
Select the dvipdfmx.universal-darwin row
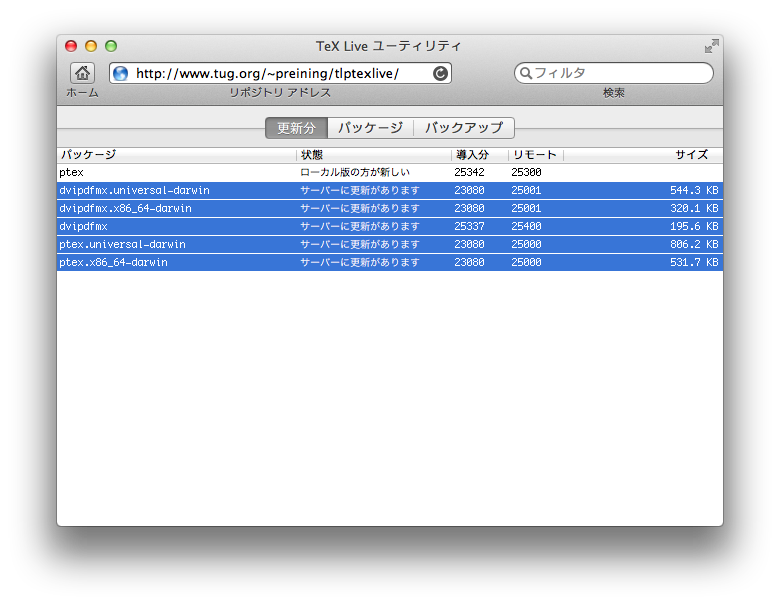click(x=390, y=191)
